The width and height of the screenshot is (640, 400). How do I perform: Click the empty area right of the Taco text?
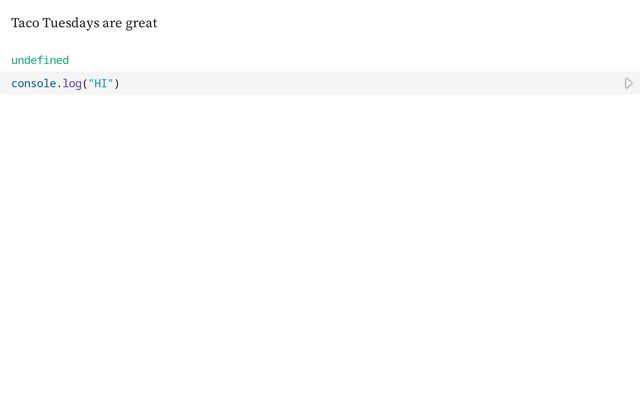[400, 23]
